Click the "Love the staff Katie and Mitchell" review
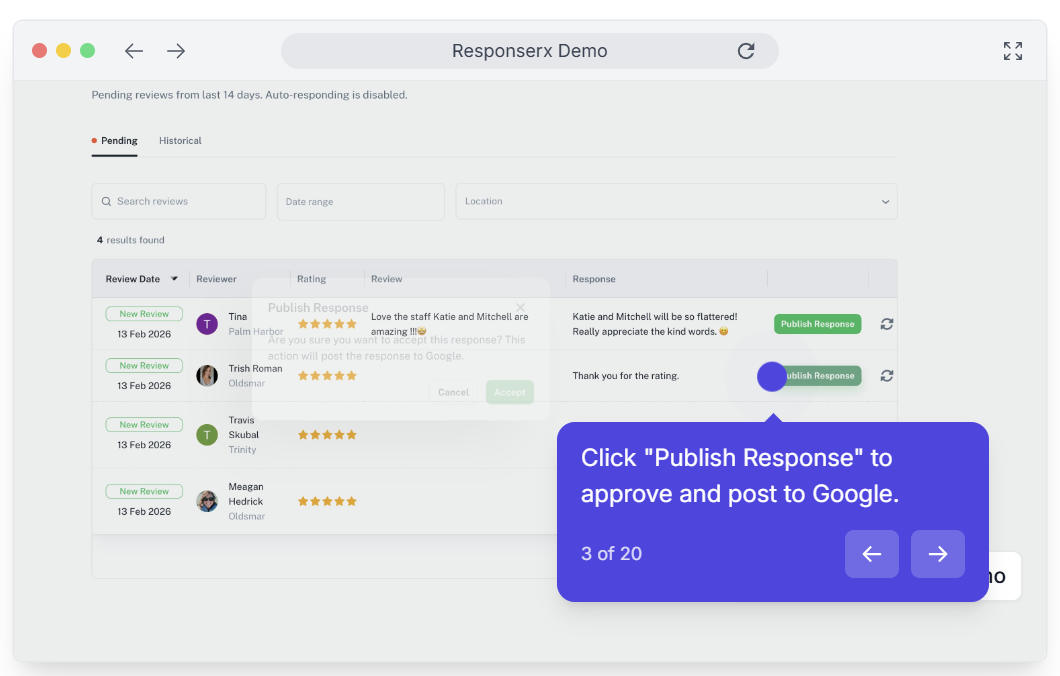The image size is (1060, 676). 450,324
